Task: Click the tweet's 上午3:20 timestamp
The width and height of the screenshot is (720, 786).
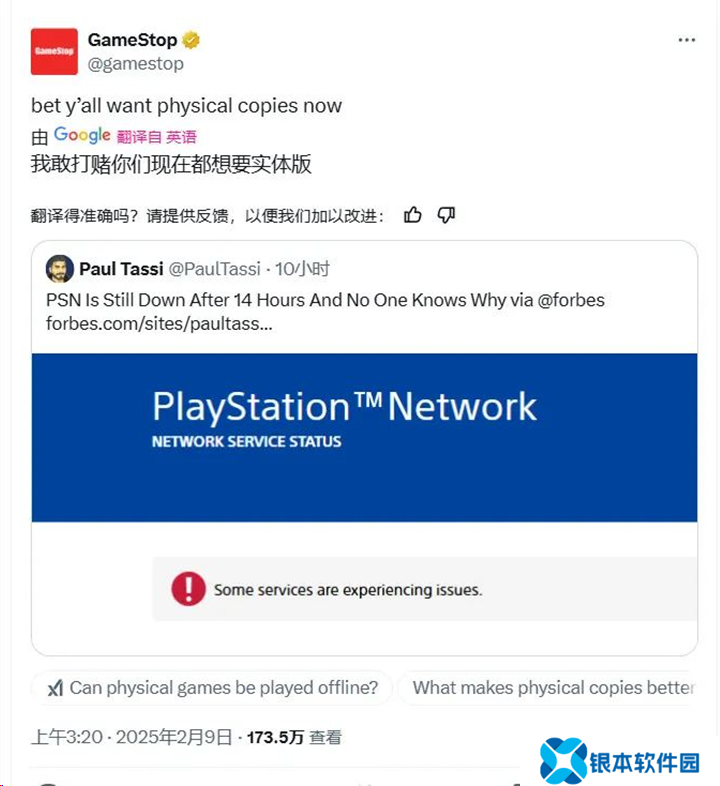Action: [68, 737]
